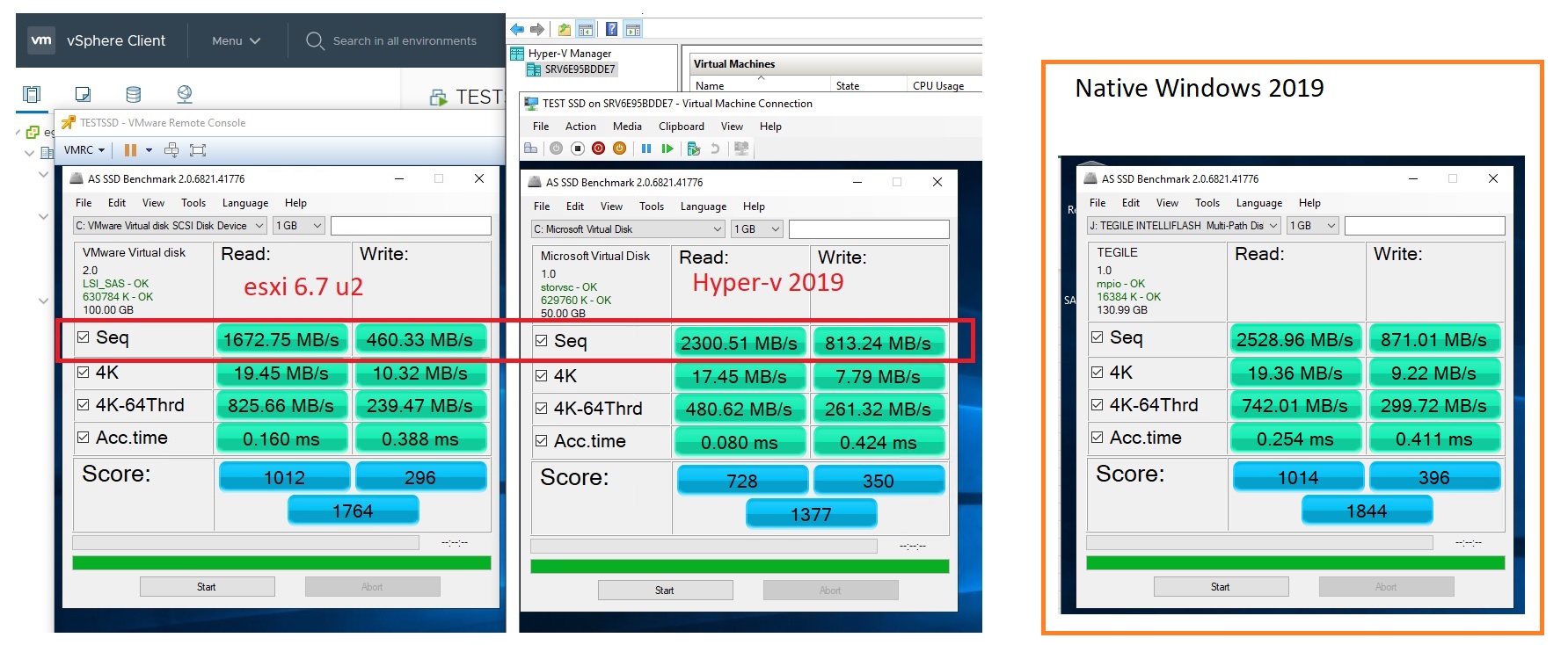Uncheck 4K in the VMware Virtual disk benchmark
Screen dimensions: 1568x645
click(x=84, y=373)
